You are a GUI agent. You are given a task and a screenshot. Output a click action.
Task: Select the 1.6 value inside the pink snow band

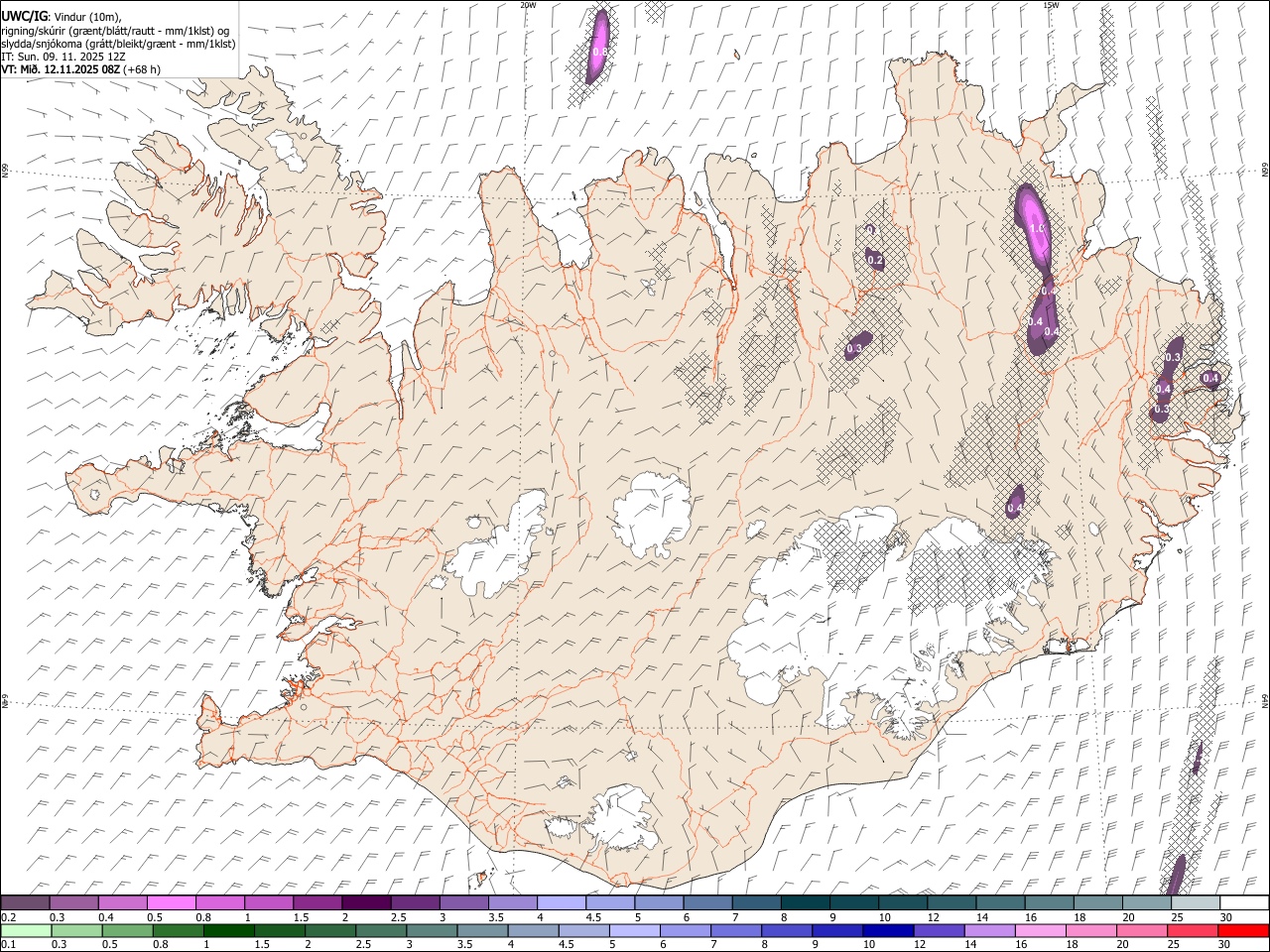(x=1038, y=228)
